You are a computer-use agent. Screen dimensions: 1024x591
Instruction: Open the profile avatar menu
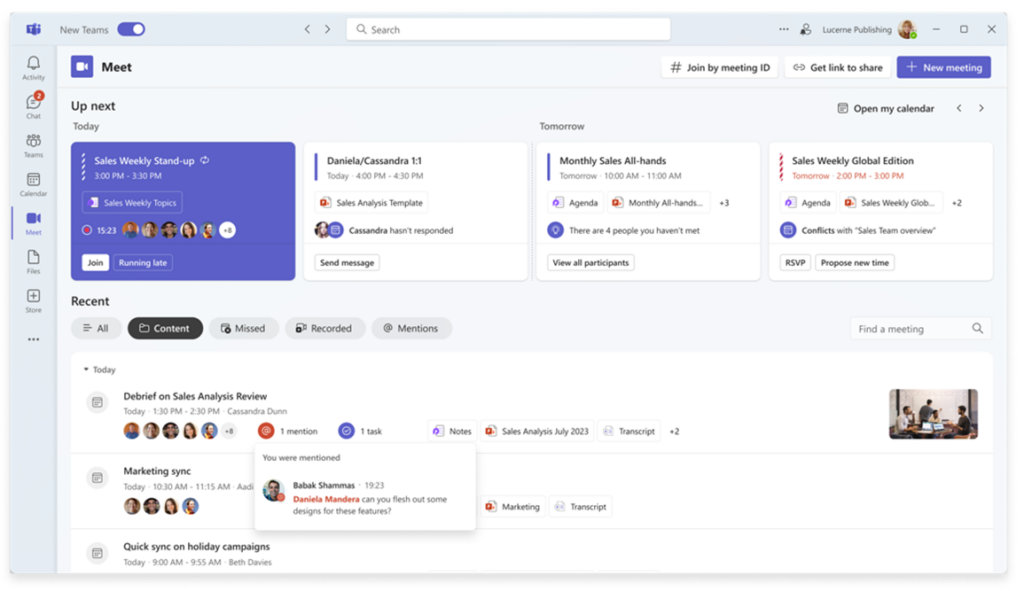907,29
